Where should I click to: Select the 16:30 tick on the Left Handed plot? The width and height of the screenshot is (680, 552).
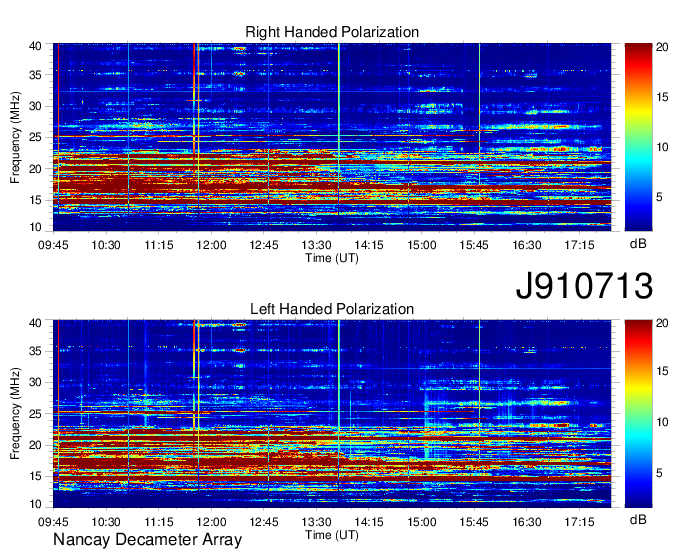pyautogui.click(x=527, y=522)
